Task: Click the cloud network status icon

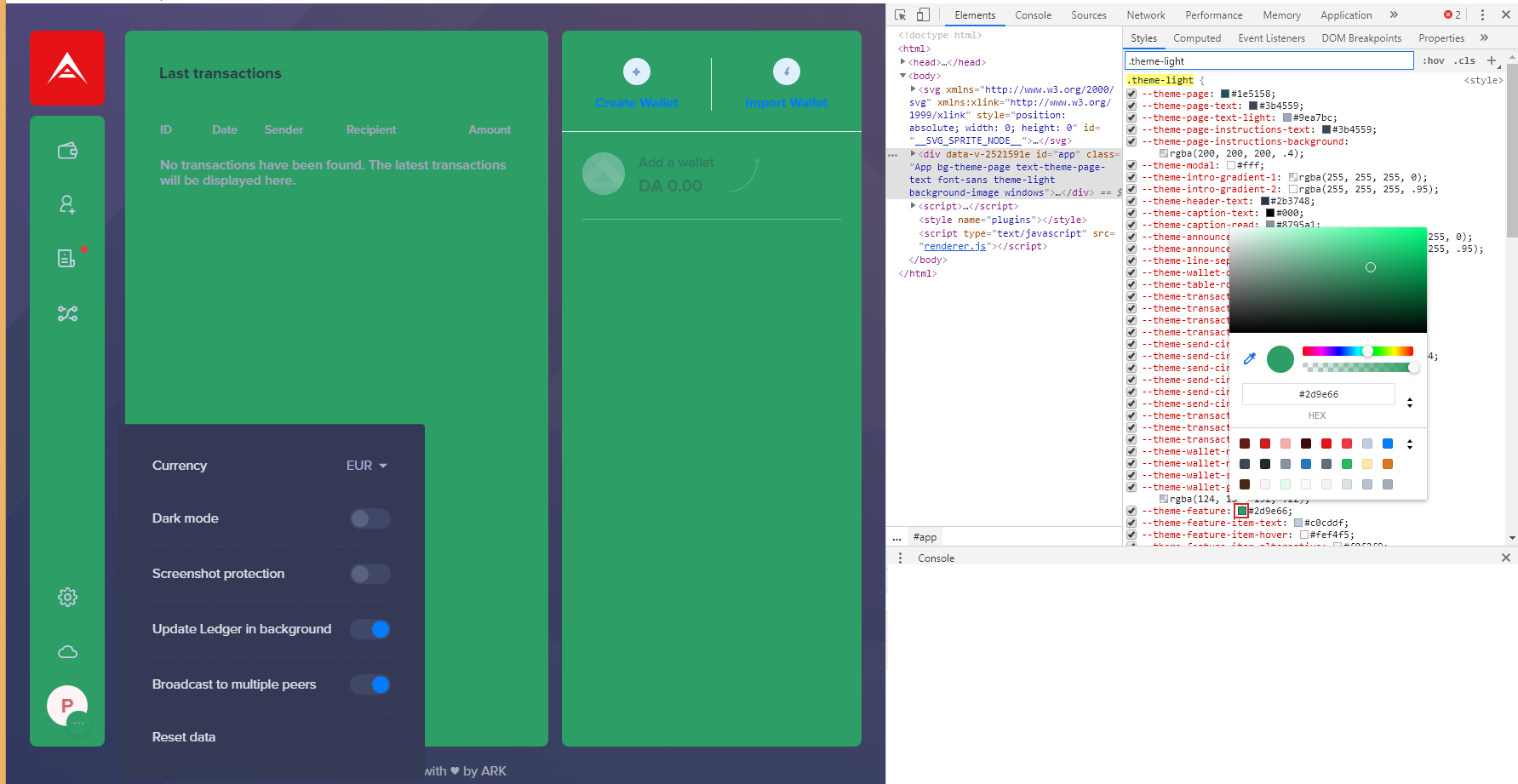Action: (x=67, y=652)
